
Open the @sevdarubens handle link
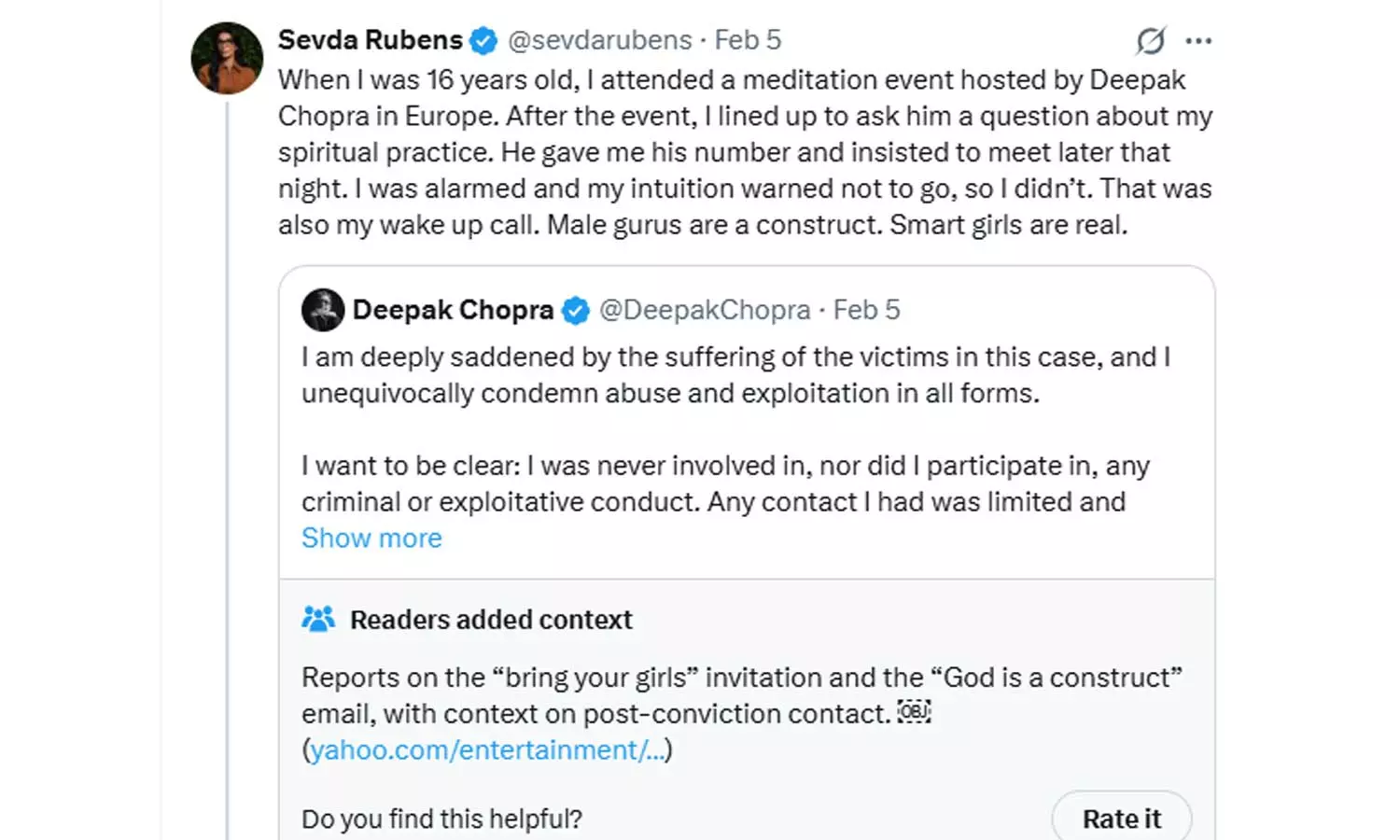599,40
